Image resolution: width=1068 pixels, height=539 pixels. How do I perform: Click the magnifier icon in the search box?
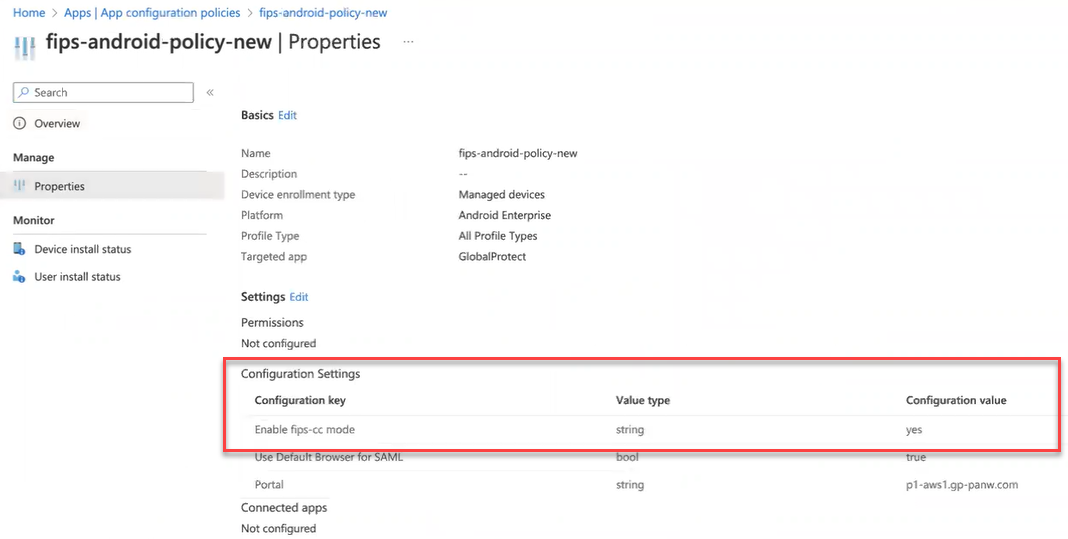point(24,93)
